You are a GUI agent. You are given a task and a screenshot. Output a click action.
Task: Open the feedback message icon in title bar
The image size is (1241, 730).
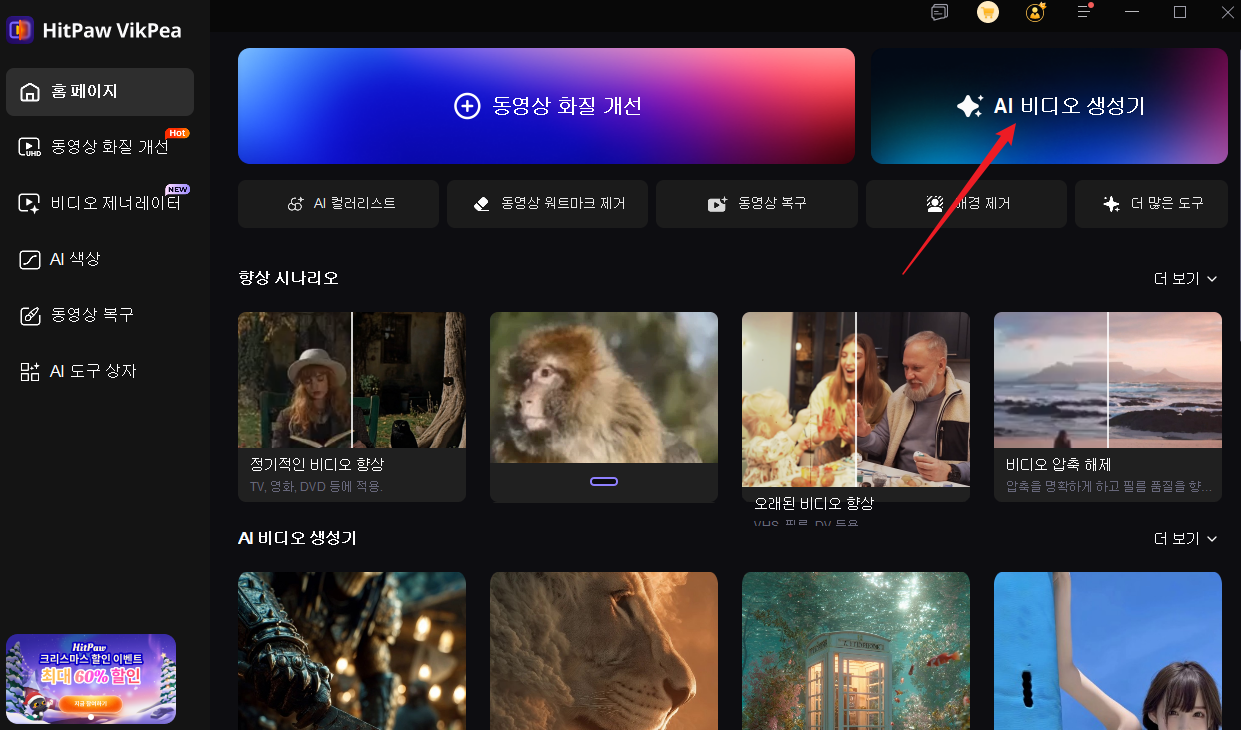click(938, 13)
